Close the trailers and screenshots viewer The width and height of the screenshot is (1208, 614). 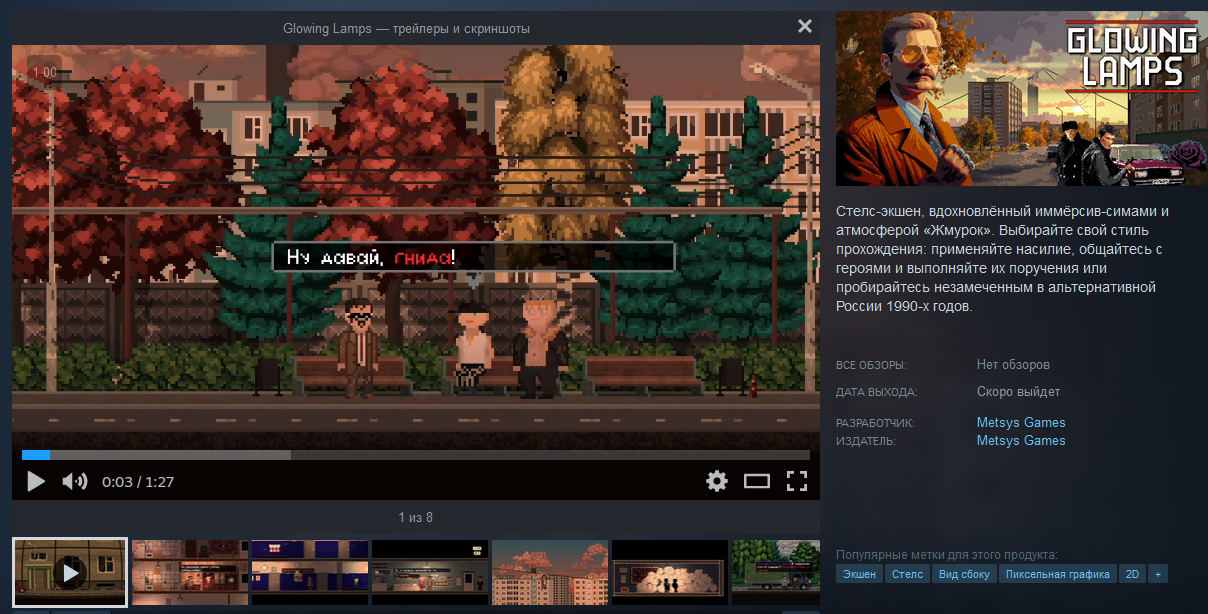(x=805, y=27)
